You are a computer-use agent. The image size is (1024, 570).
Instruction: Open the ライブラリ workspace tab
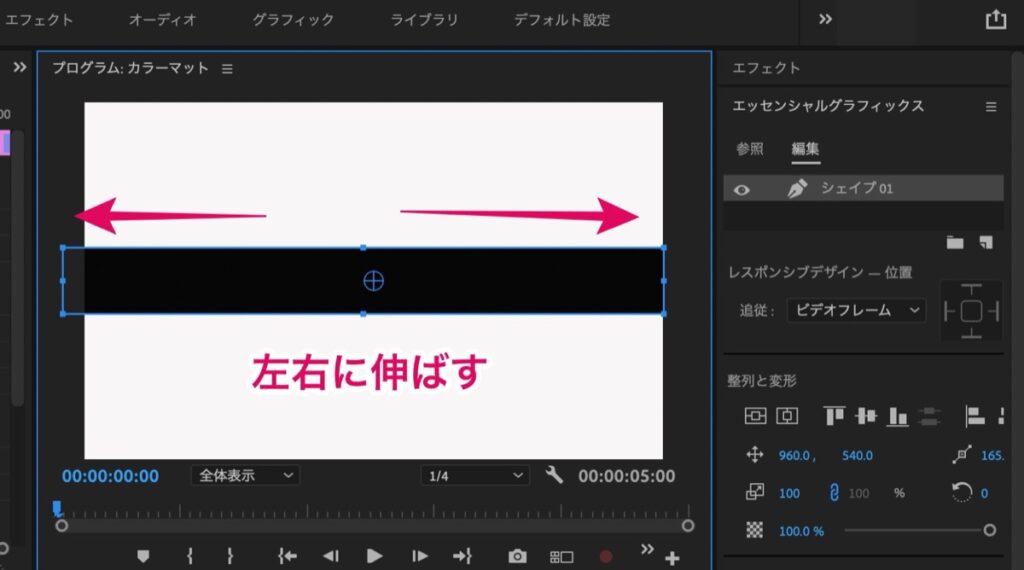[x=424, y=20]
